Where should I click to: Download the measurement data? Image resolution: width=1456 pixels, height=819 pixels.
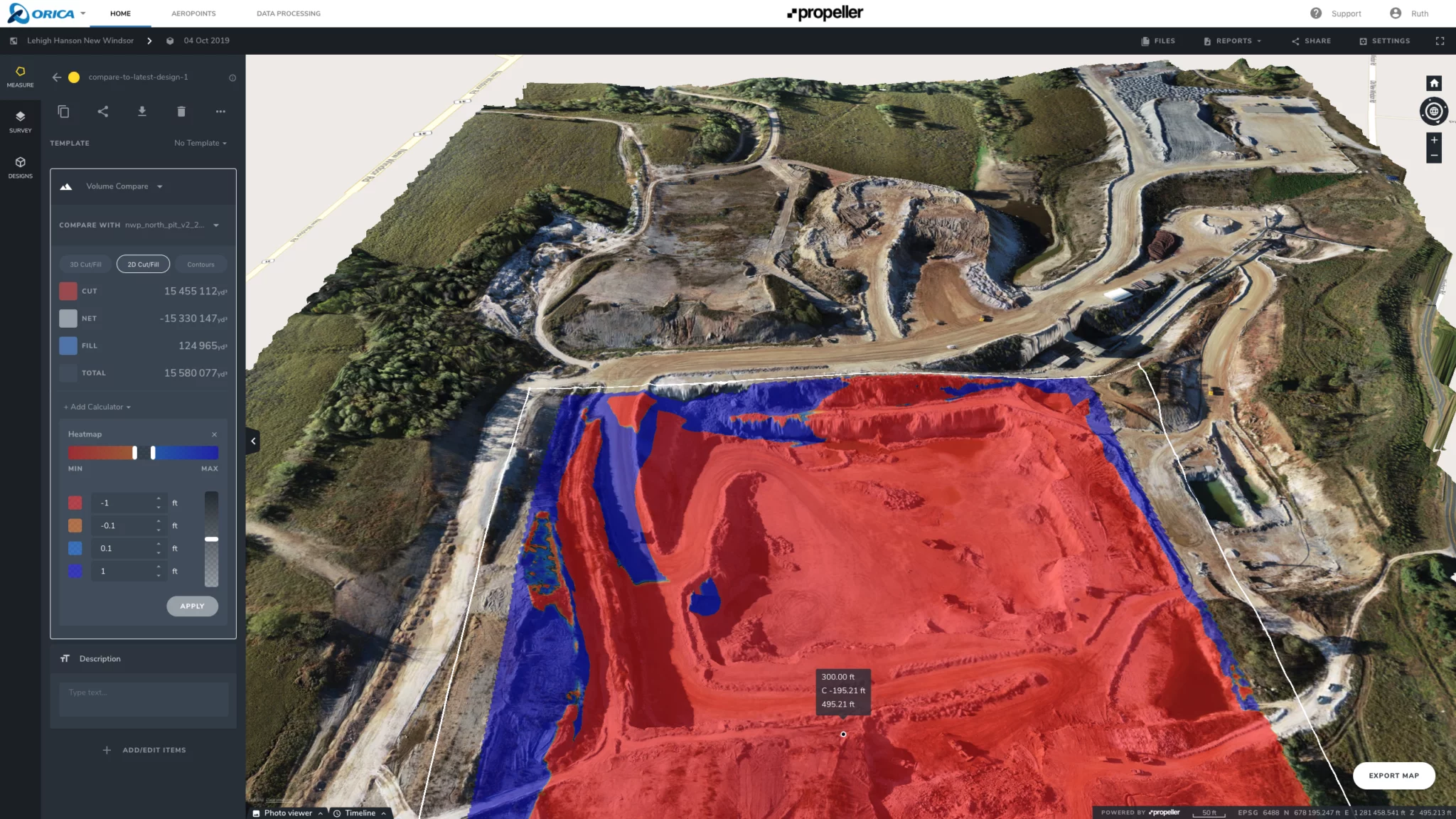[x=142, y=112]
